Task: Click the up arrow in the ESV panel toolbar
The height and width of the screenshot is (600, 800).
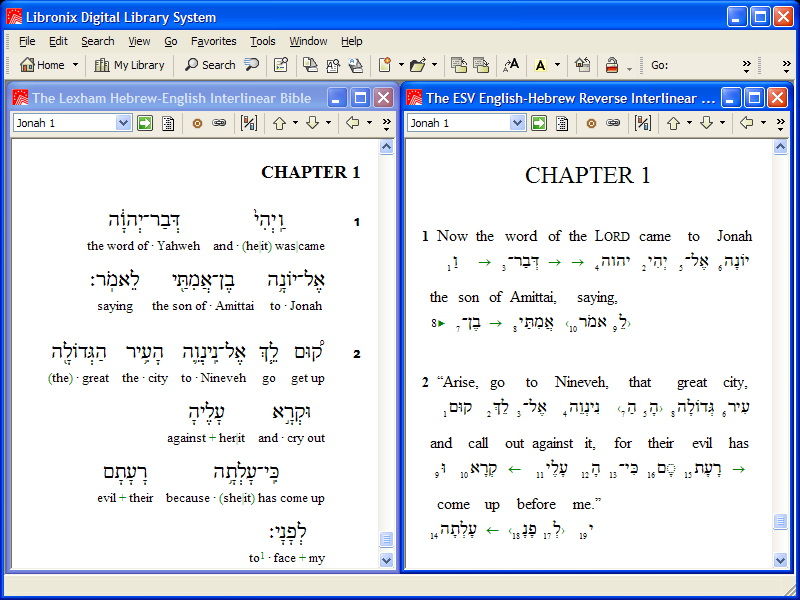Action: point(673,123)
